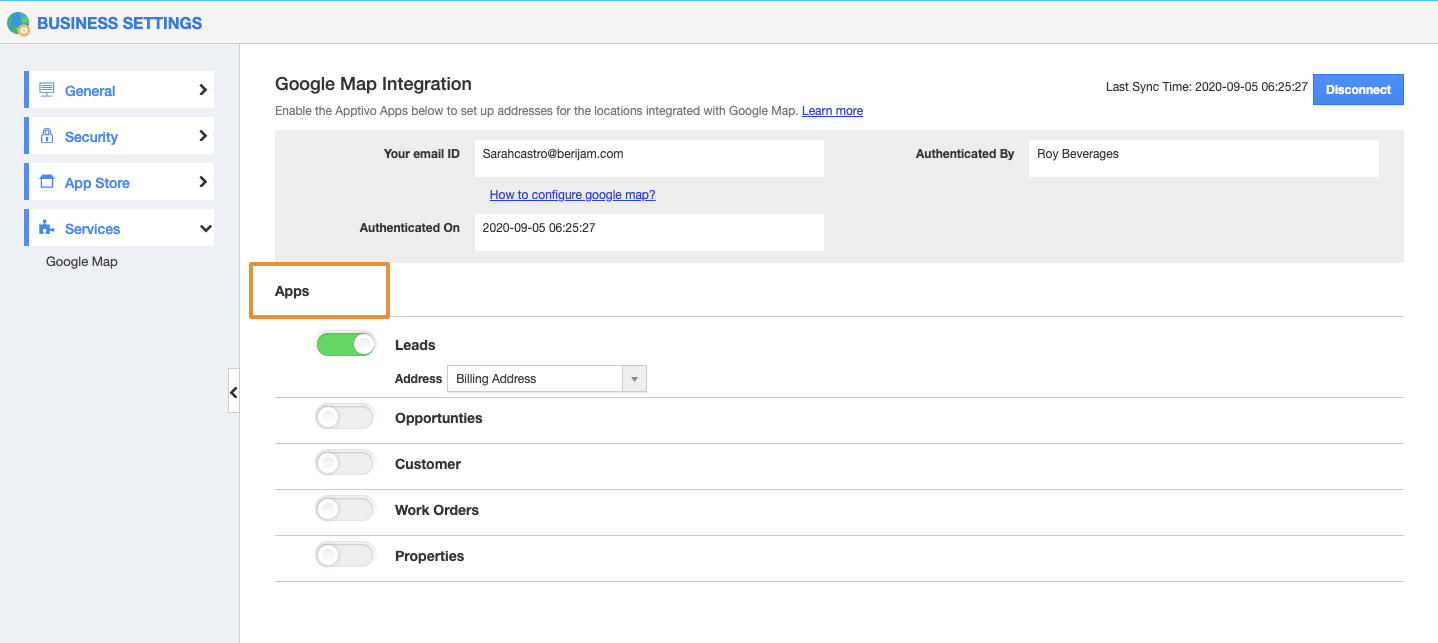Viewport: 1438px width, 643px height.
Task: Collapse the Services section chevron
Action: (x=205, y=229)
